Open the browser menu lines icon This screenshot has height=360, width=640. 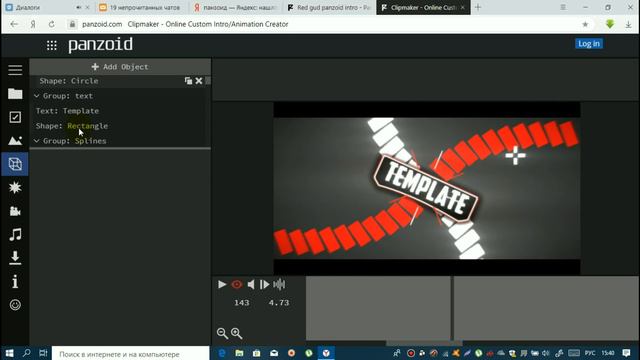(563, 7)
